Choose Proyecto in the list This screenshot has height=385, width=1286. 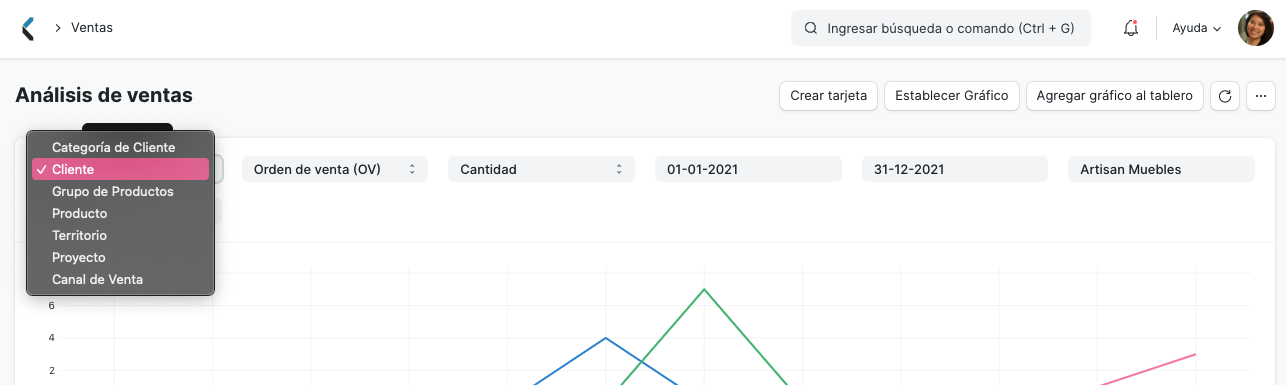(x=120, y=257)
